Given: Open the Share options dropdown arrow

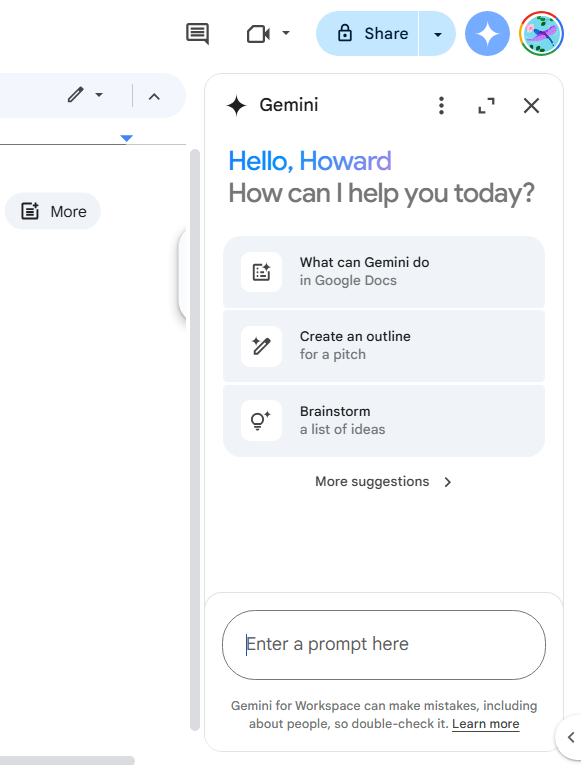Looking at the screenshot, I should 438,34.
